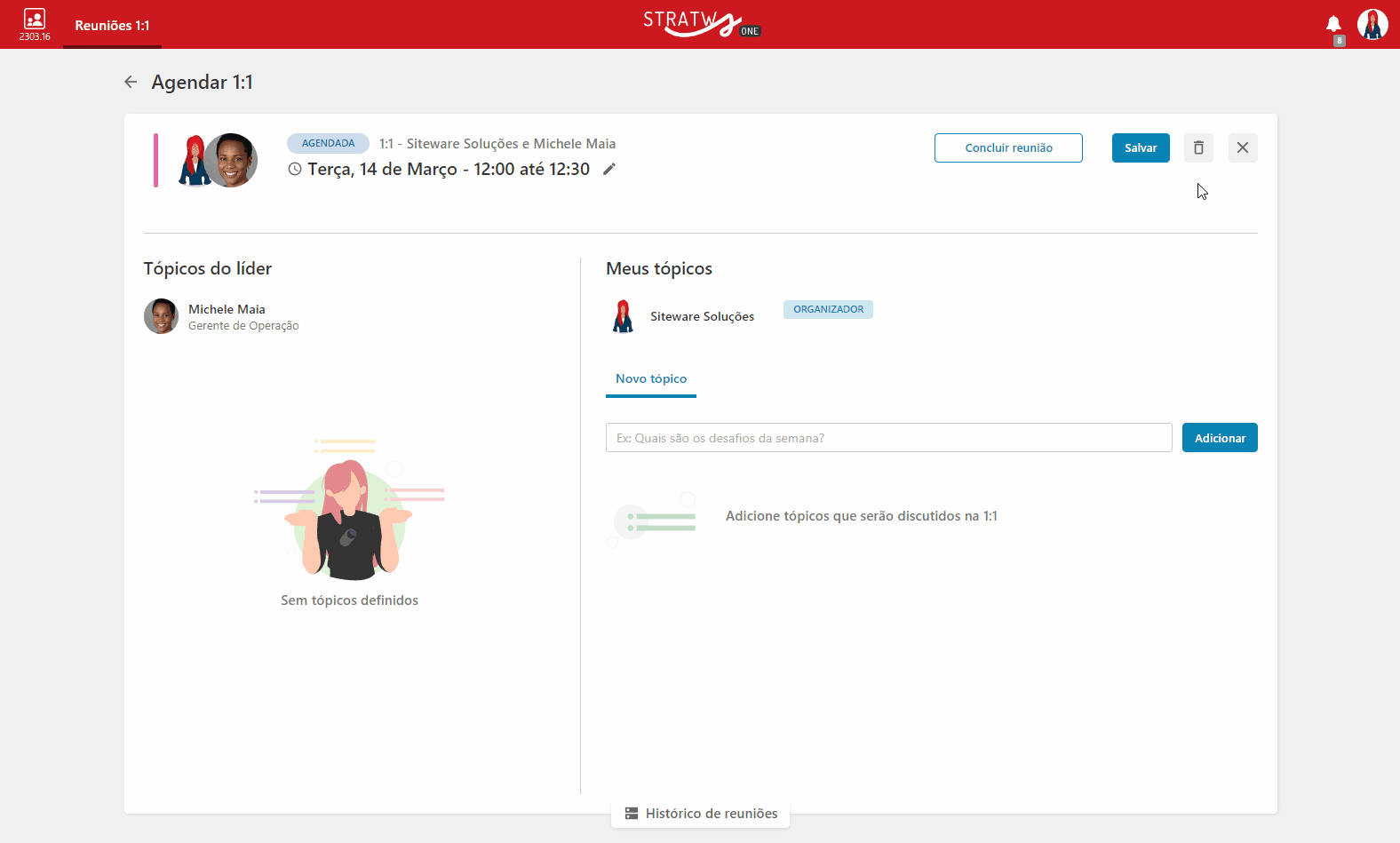The height and width of the screenshot is (843, 1400).
Task: Click the clock icon beside the meeting date
Action: pos(295,169)
